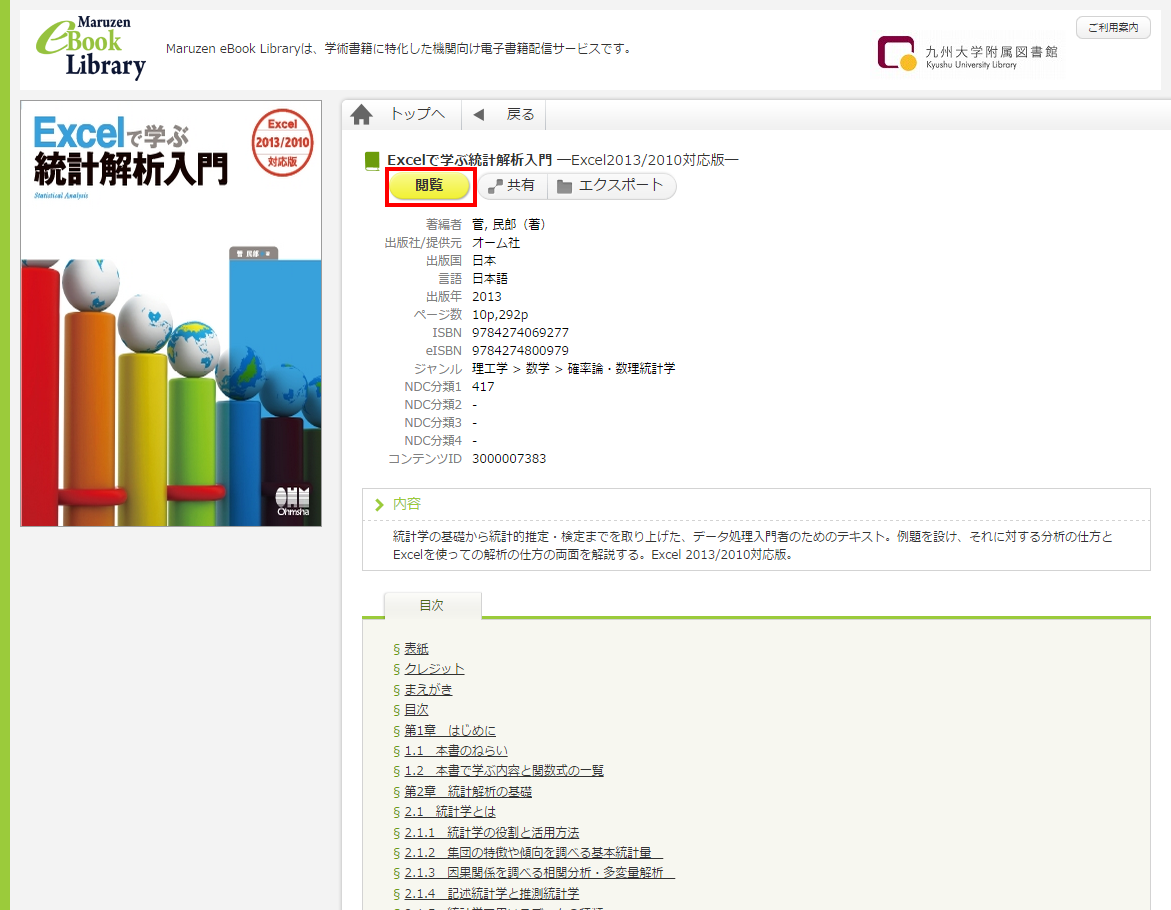The width and height of the screenshot is (1171, 910).
Task: Click the genre text 理工学 > 数学 > 確率論・数理統計学
Action: coord(574,369)
